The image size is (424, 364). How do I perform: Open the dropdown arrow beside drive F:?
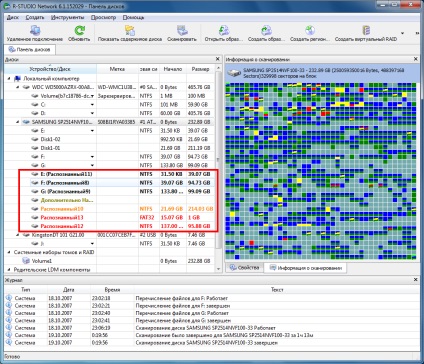92,157
